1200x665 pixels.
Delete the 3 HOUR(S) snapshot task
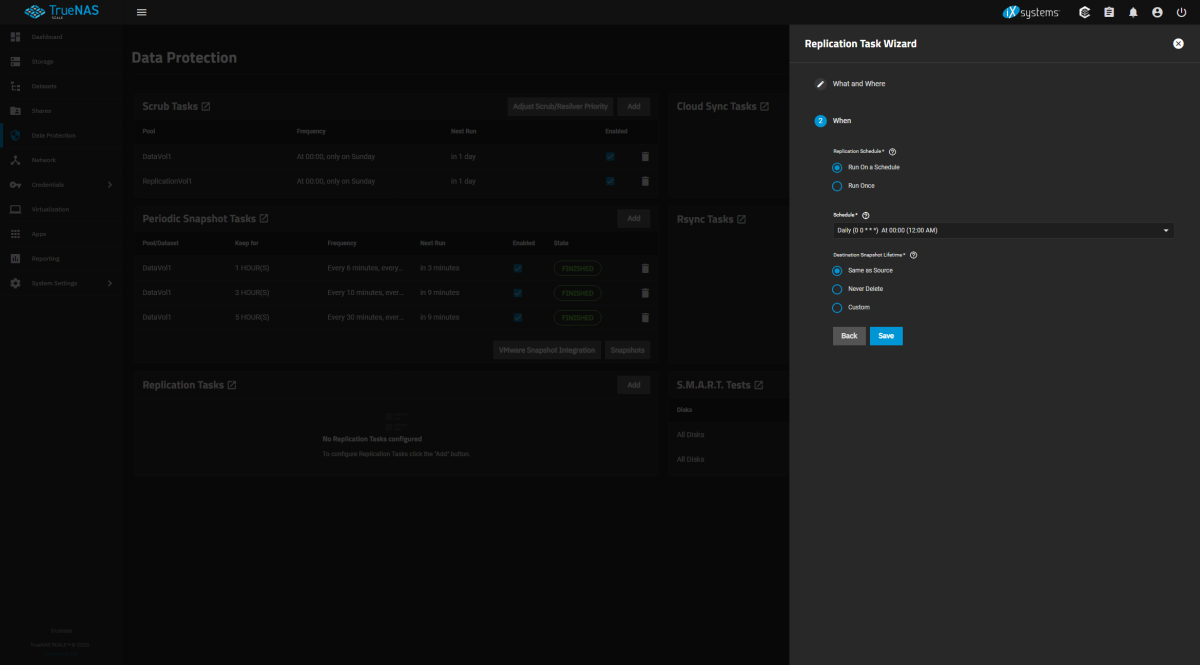click(645, 293)
